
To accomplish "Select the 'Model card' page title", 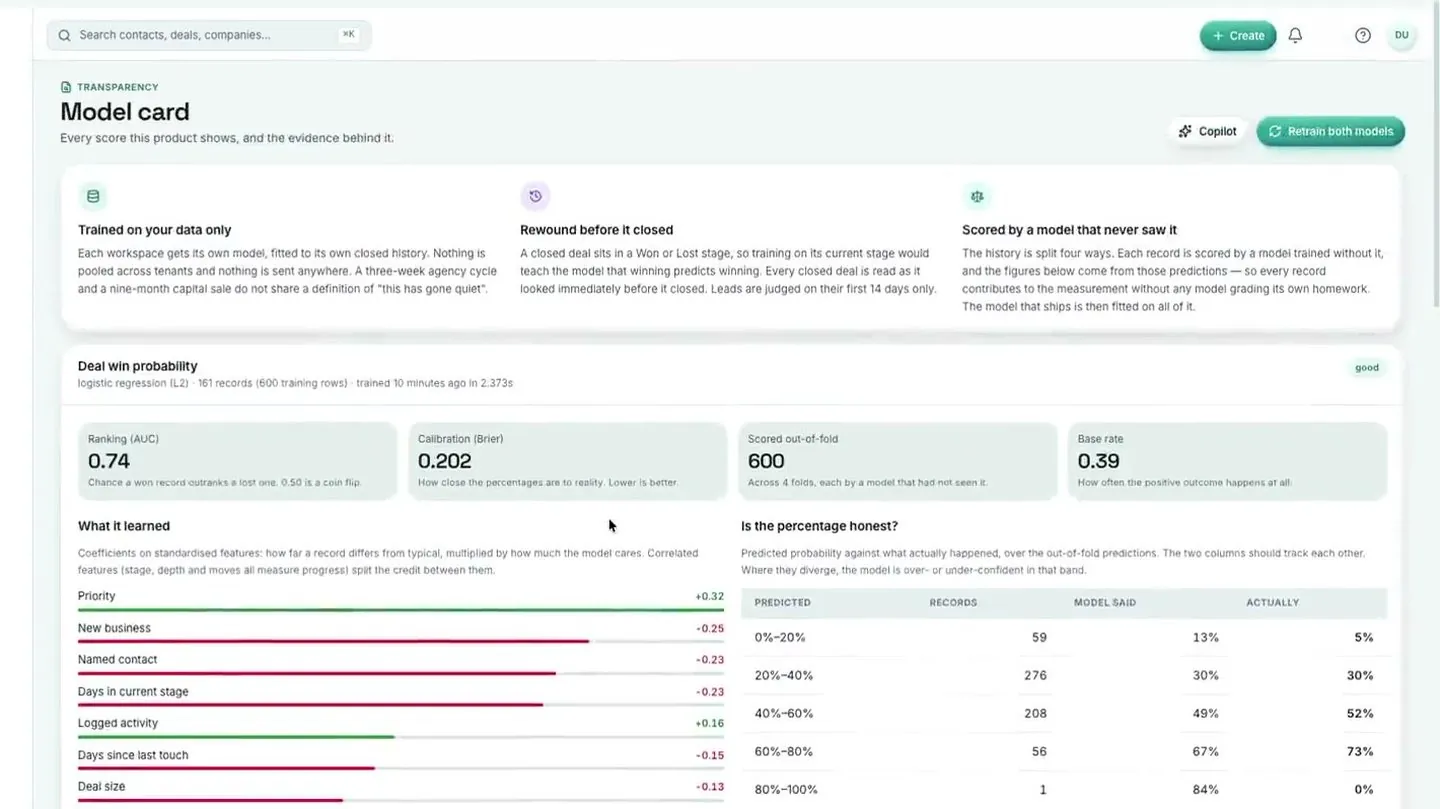I will pos(125,112).
